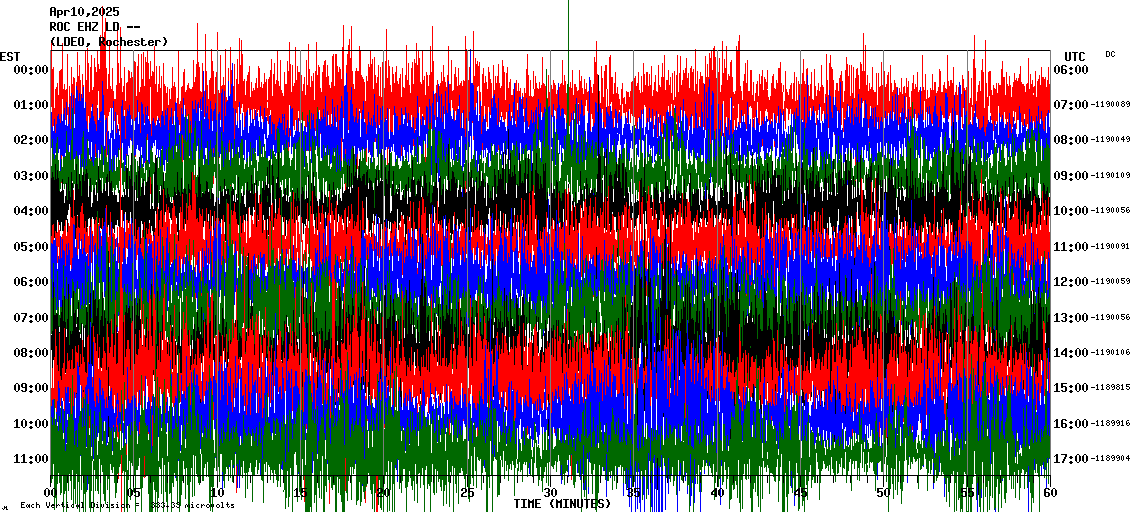Click the 10:00 UTC row label

pyautogui.click(x=1070, y=211)
